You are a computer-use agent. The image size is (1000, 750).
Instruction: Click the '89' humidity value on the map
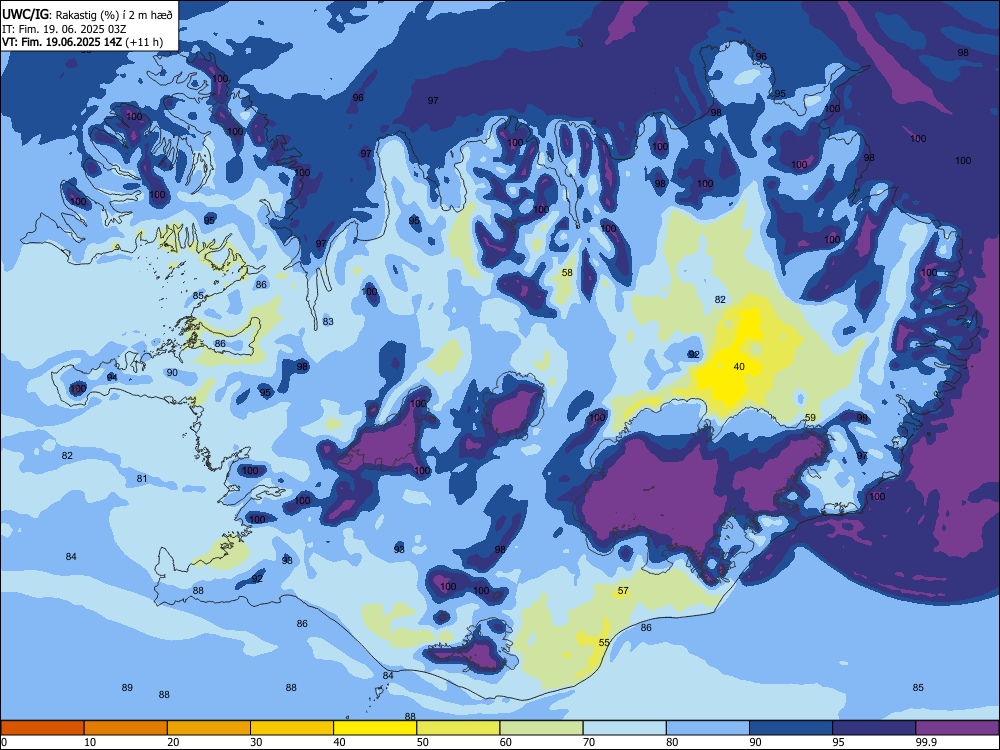tap(127, 688)
